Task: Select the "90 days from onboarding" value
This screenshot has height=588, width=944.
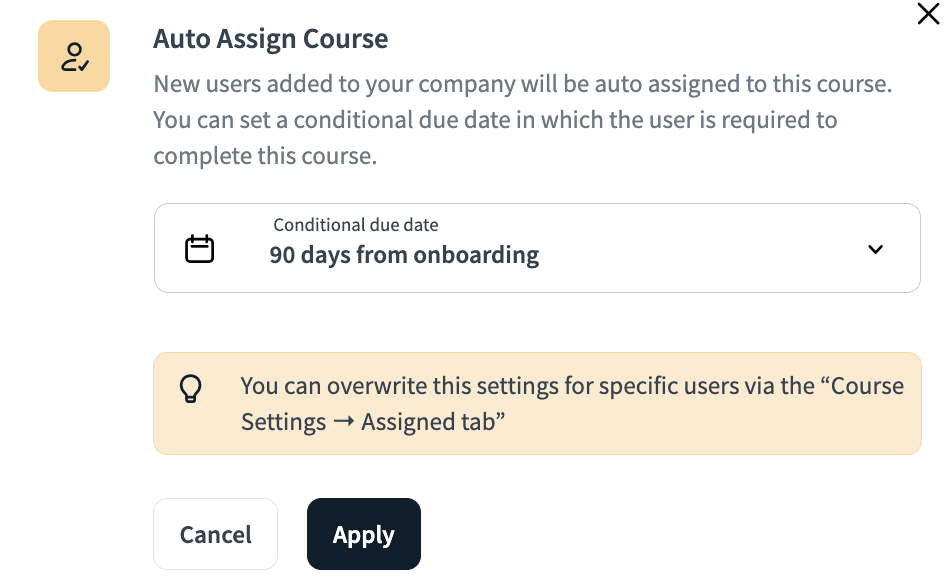Action: click(404, 256)
